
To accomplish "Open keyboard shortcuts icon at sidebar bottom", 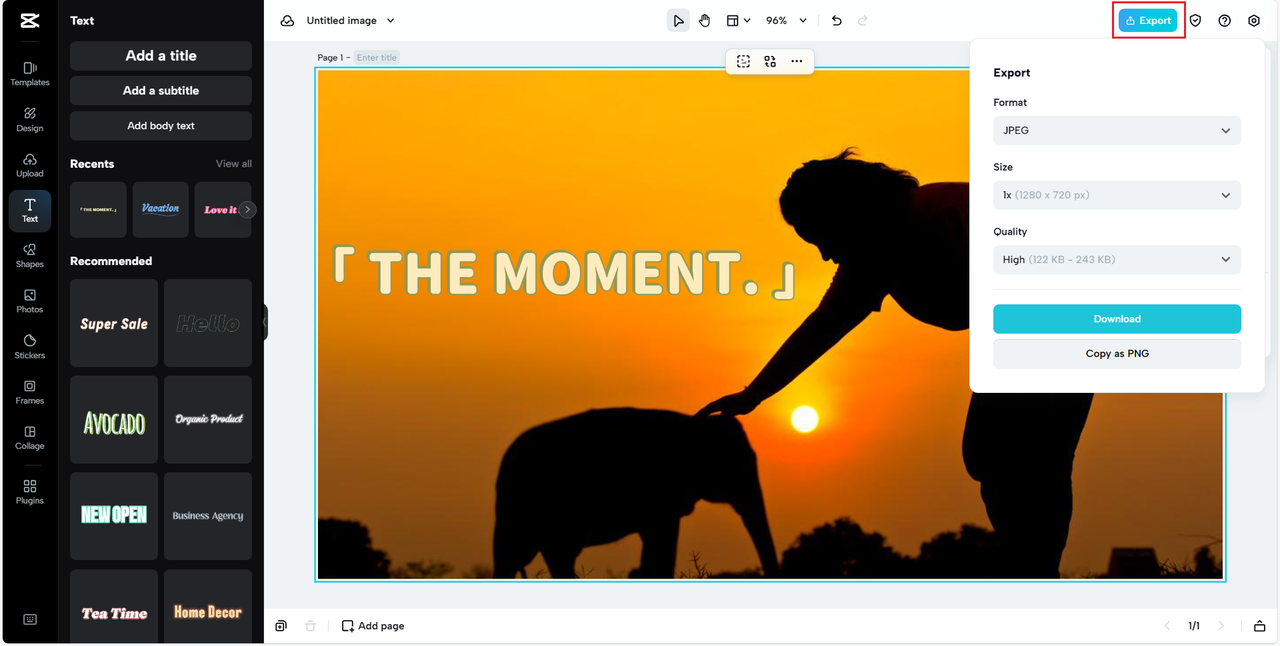I will click(30, 619).
